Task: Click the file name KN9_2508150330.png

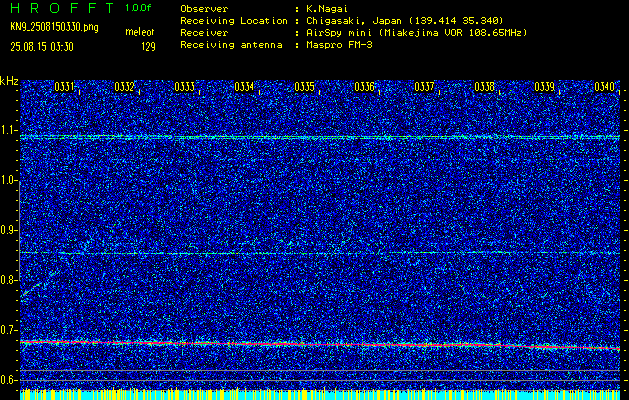Action: 54,28
